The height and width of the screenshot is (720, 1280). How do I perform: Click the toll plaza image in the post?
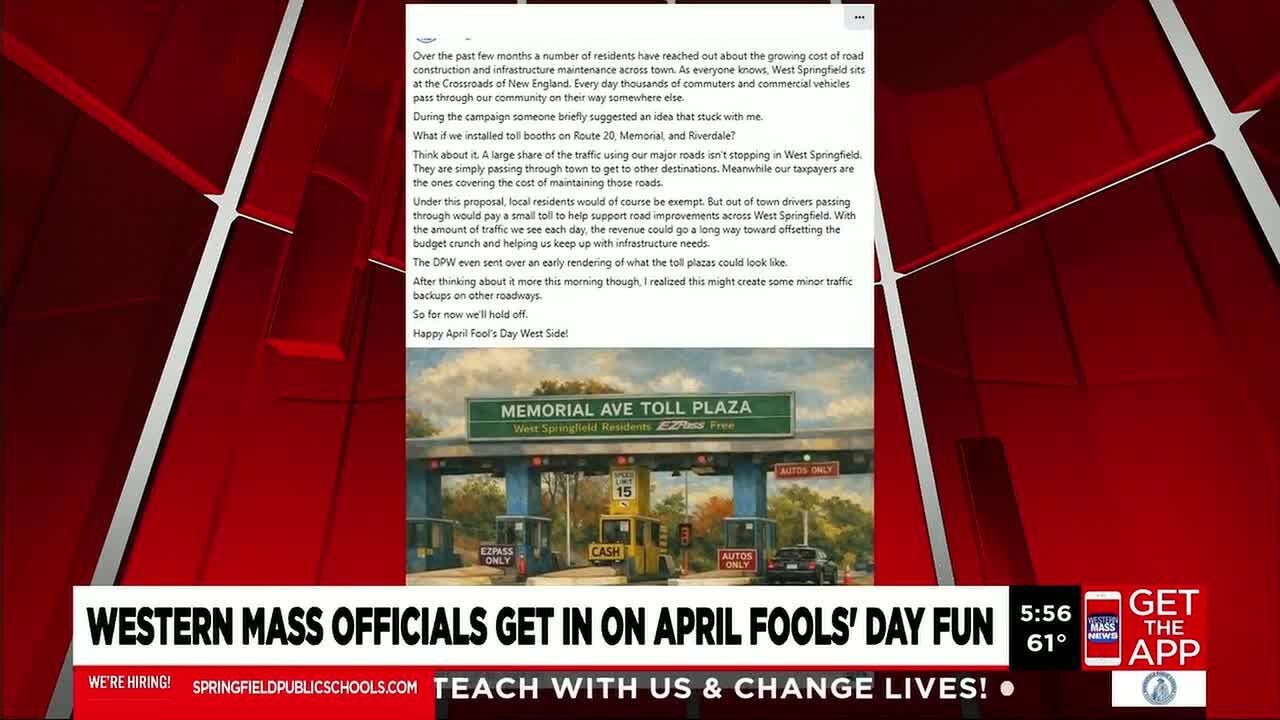639,466
